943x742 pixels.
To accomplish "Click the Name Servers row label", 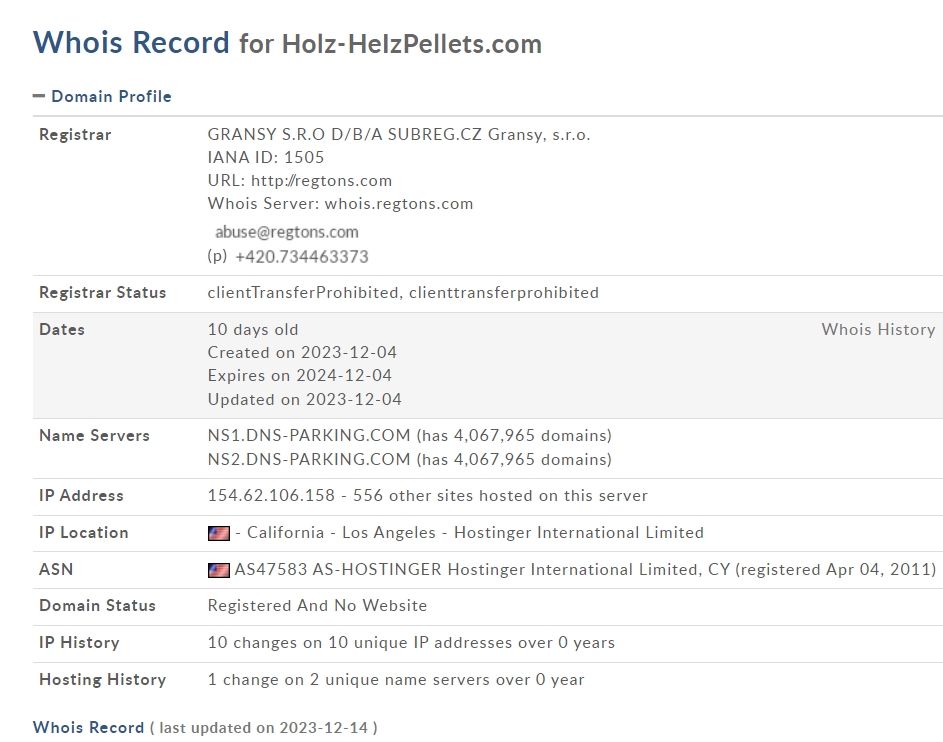I will [x=94, y=435].
